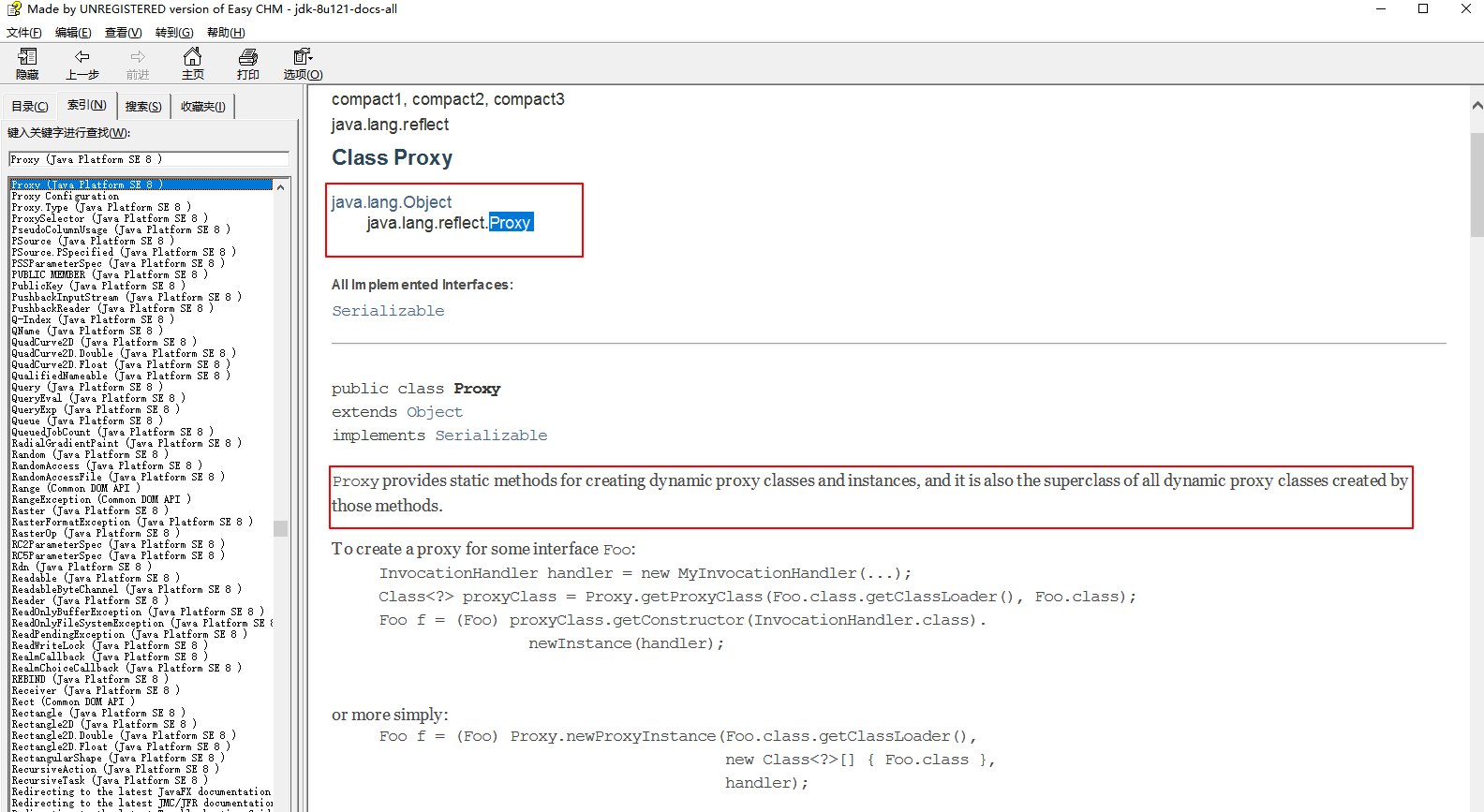
Task: Click the content pane scroll-up arrow
Action: click(1477, 106)
